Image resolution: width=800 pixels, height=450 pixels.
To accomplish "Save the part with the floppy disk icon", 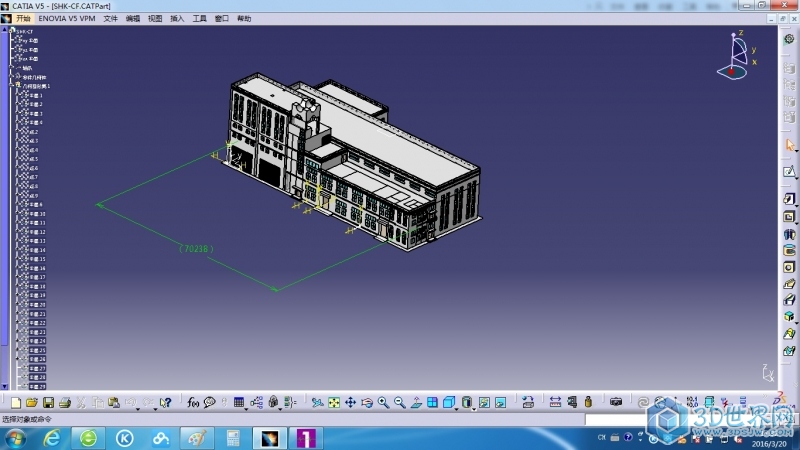I will 48,403.
